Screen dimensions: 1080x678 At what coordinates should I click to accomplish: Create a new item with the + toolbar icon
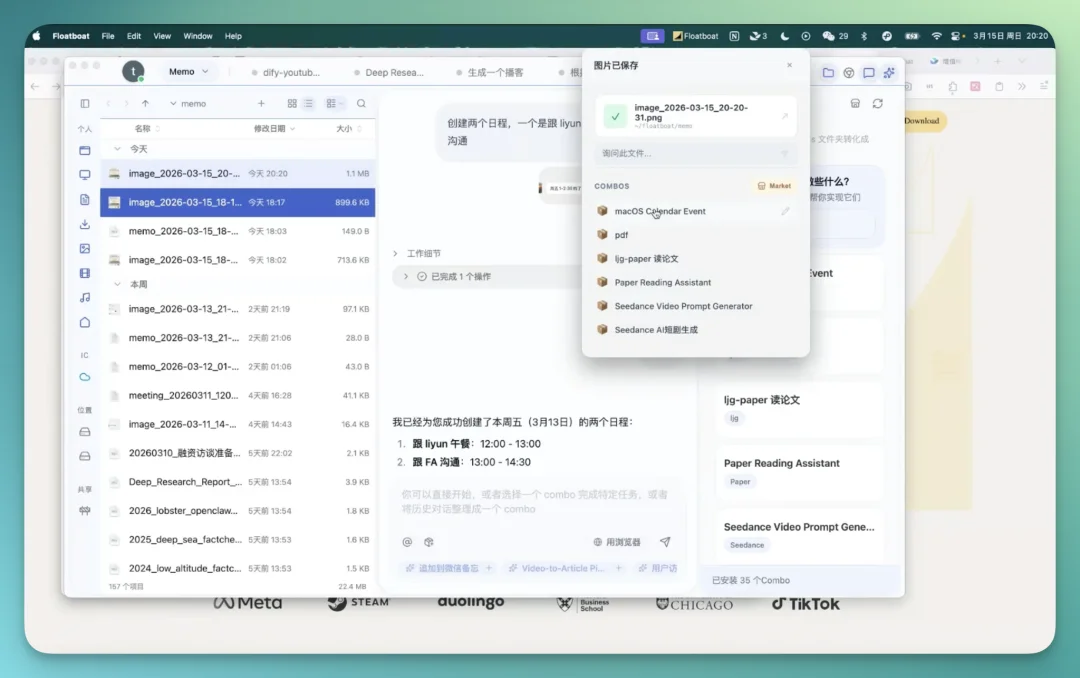(261, 103)
